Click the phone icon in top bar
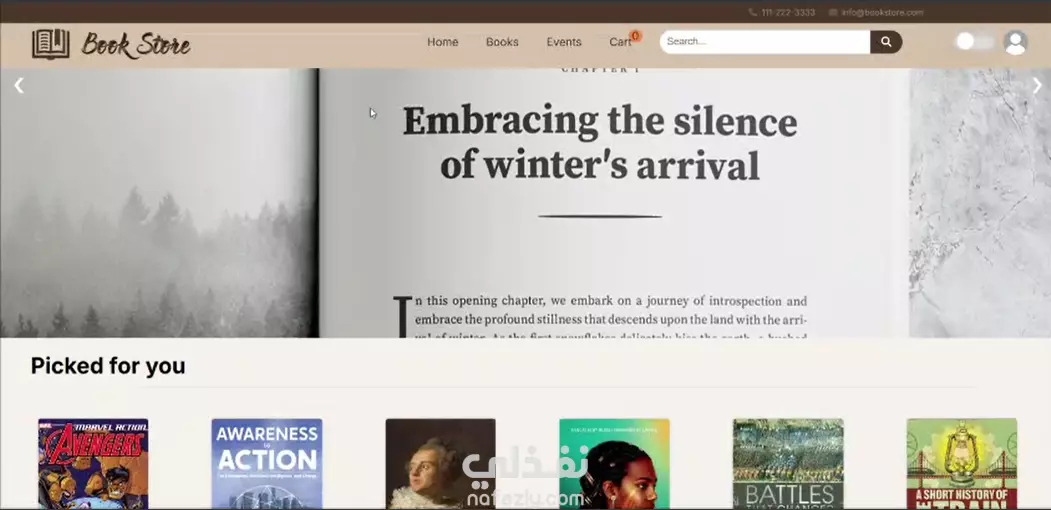Viewport: 1051px width, 510px height. [753, 12]
